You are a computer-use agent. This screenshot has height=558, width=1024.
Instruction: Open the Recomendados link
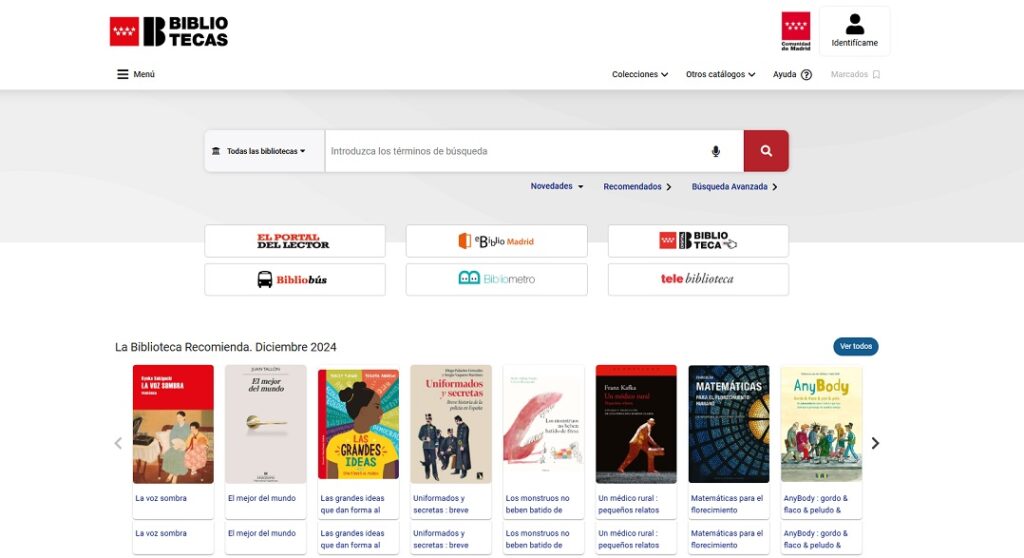(x=637, y=187)
